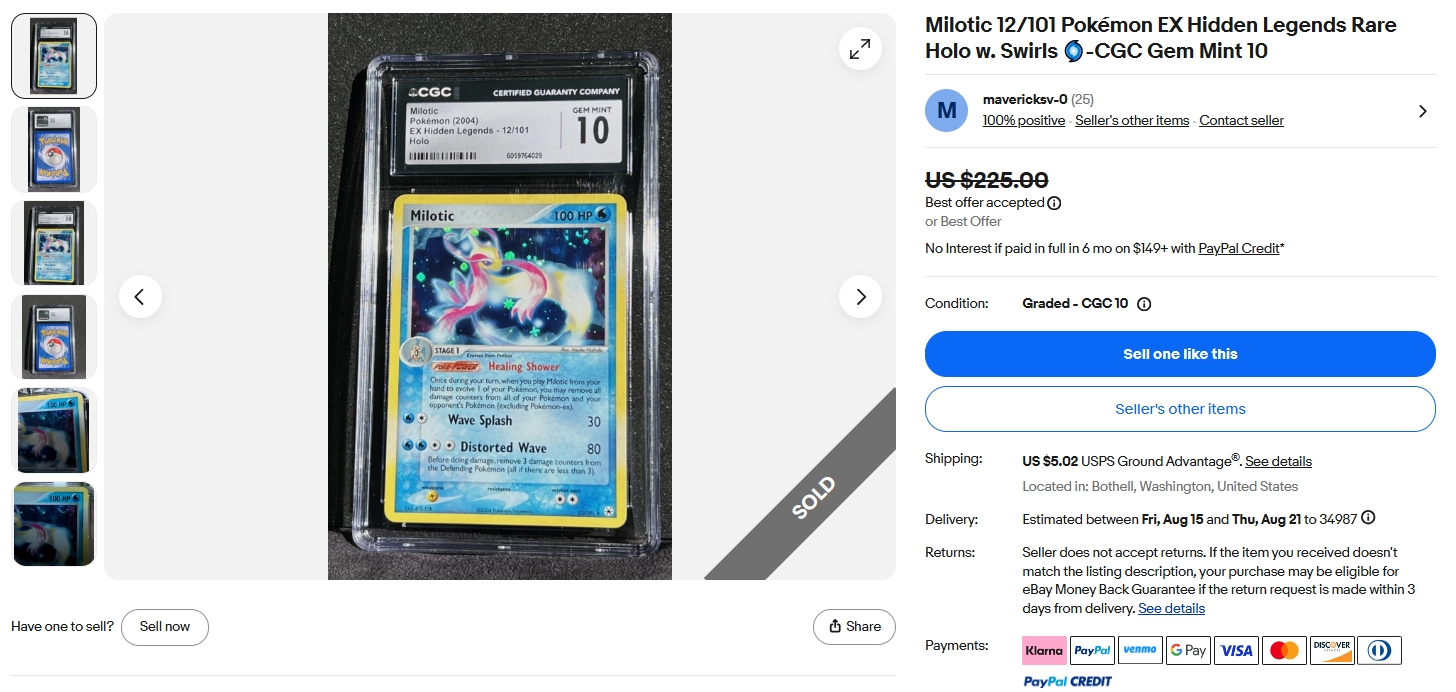1456x692 pixels.
Task: Open Seller's other items outlined button
Action: coord(1180,409)
